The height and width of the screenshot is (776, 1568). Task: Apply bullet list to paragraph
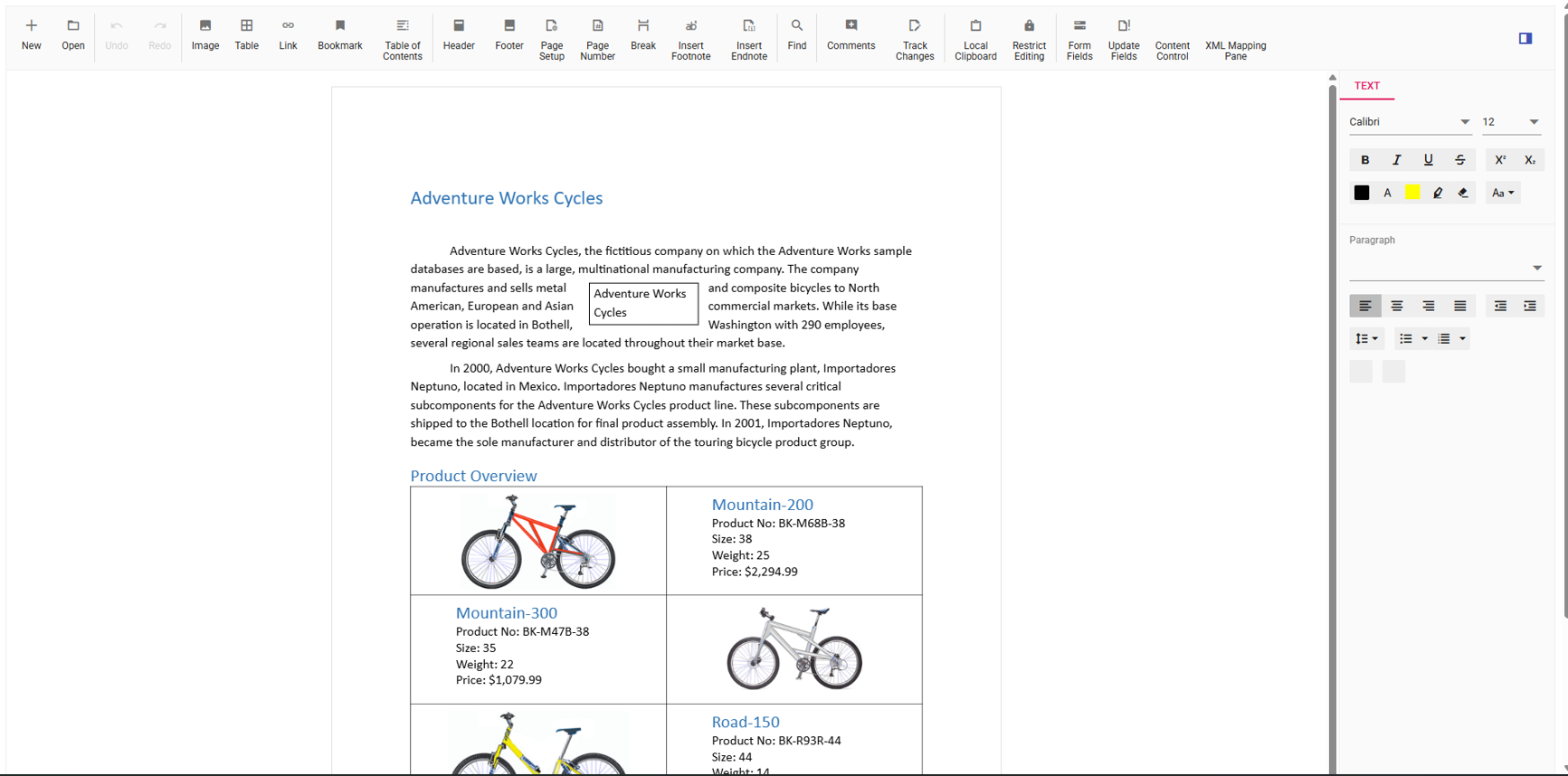click(1406, 339)
